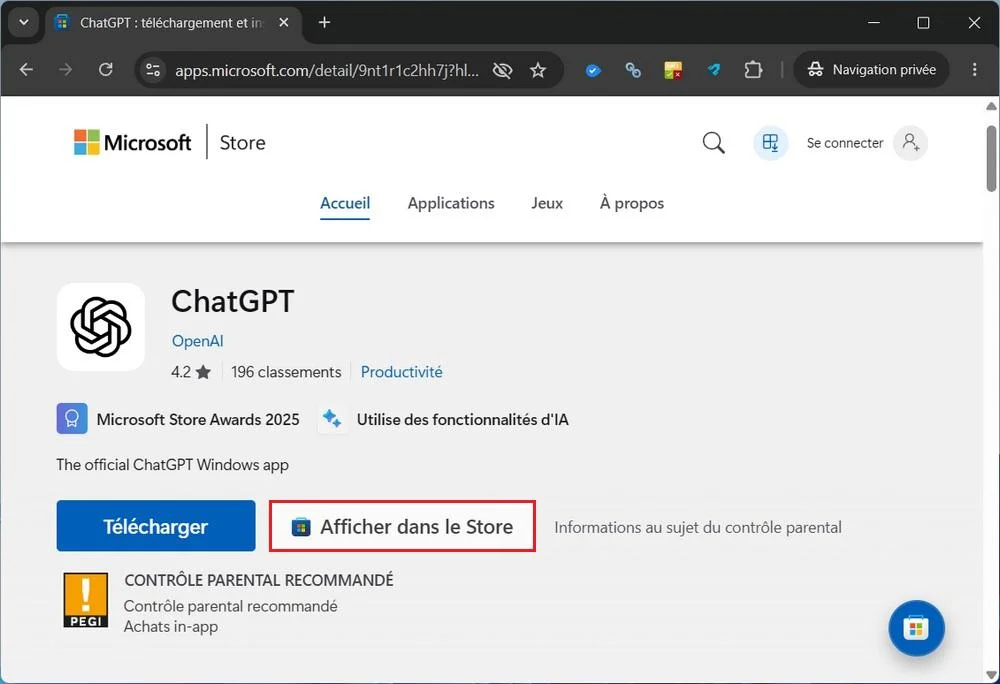Click Utilise des fonctionnalités d'IA label
Image resolution: width=1000 pixels, height=684 pixels.
coord(462,419)
